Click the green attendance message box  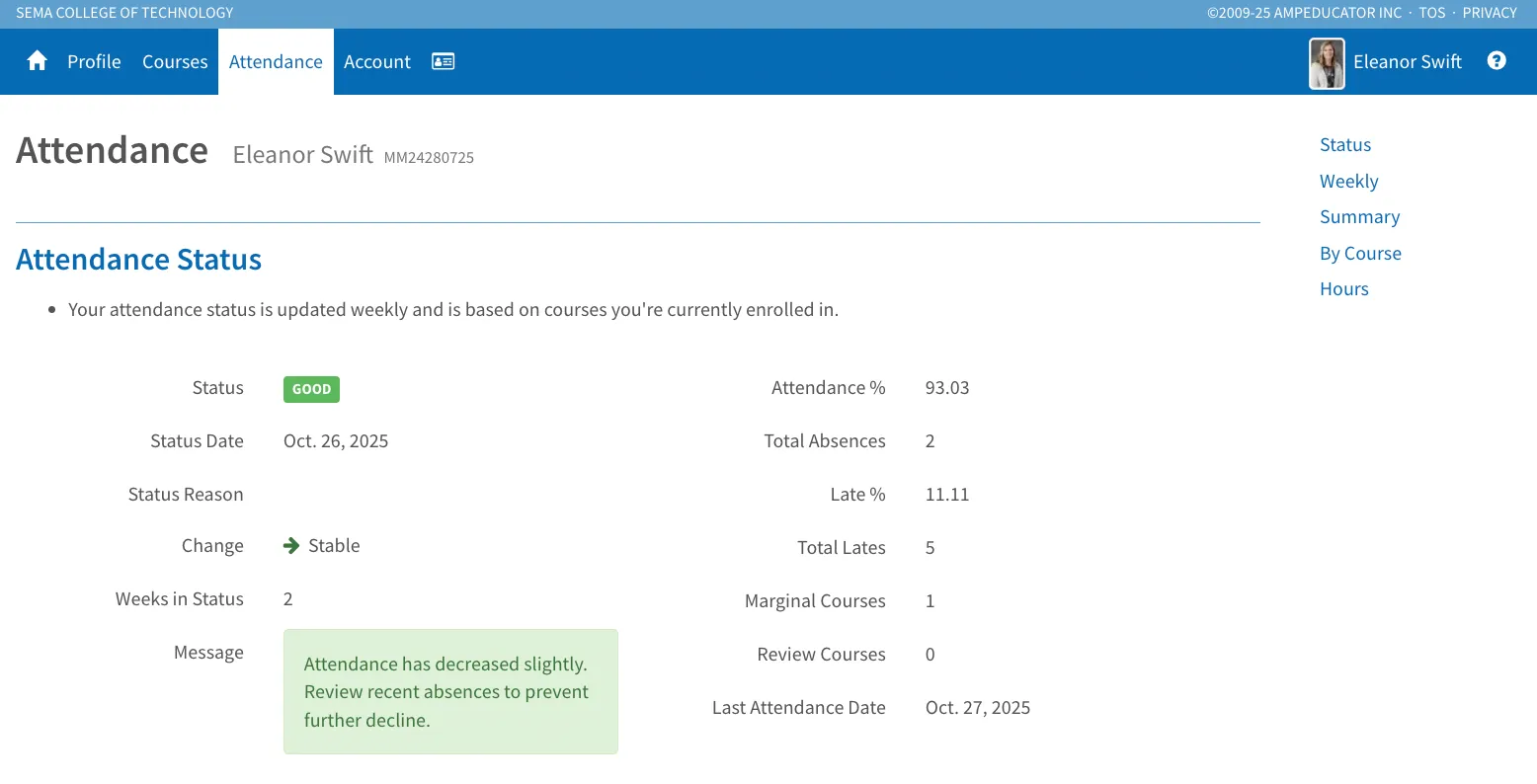450,692
